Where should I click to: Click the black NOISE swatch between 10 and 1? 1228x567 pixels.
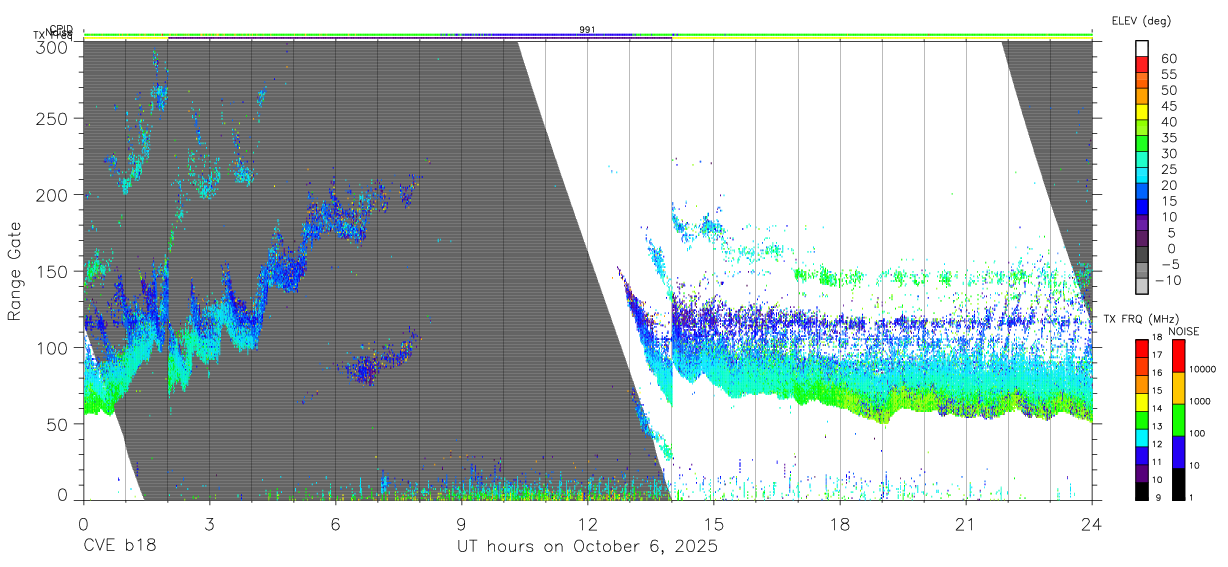1180,483
